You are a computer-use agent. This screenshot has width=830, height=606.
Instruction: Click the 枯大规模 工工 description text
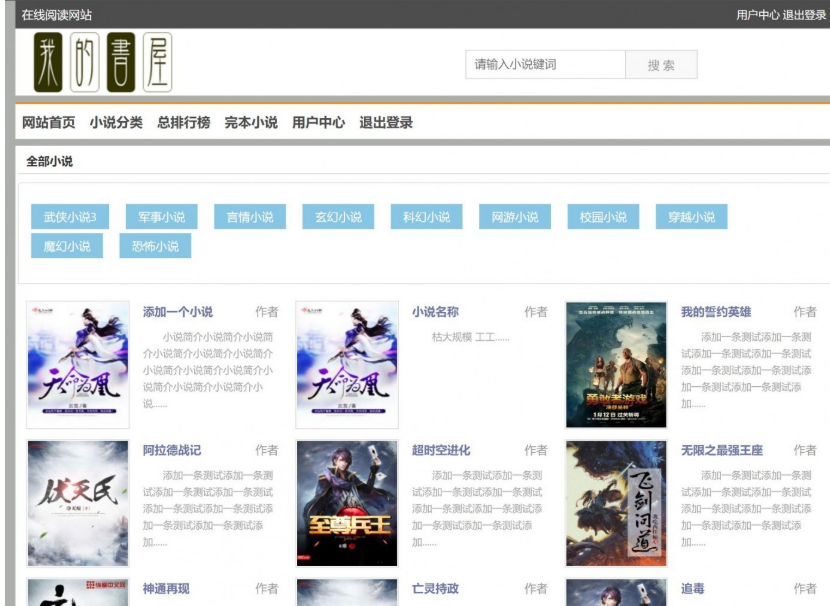click(x=470, y=337)
